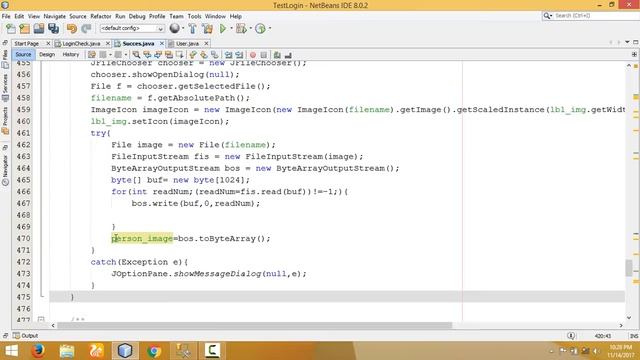Click the Undo arrow icon
640x360 pixels.
[x=72, y=29]
